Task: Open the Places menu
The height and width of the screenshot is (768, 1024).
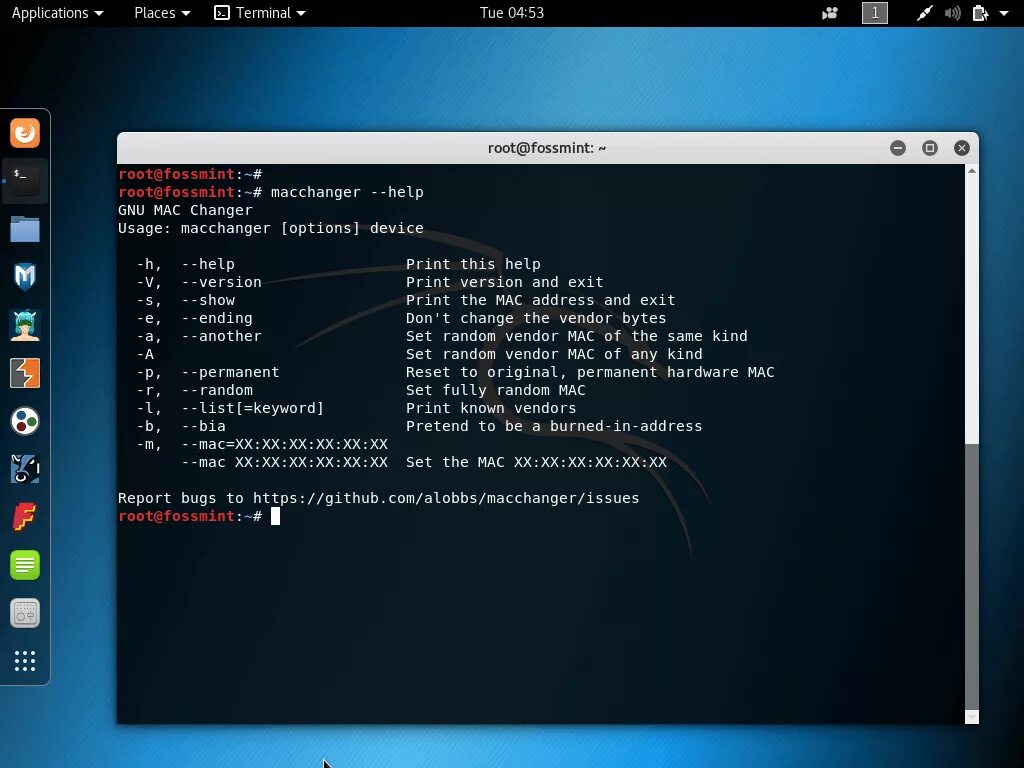Action: pos(162,13)
